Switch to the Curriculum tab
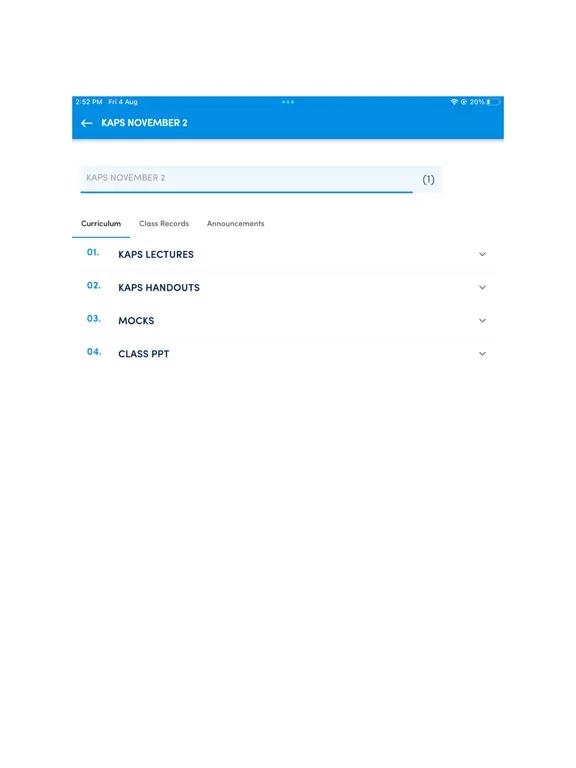576x768 pixels. click(101, 223)
